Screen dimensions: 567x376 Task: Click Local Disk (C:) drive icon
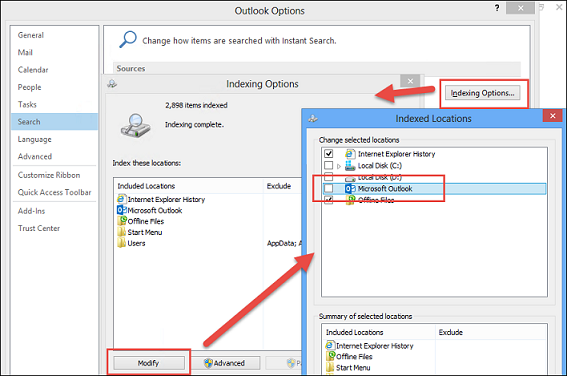[x=350, y=166]
